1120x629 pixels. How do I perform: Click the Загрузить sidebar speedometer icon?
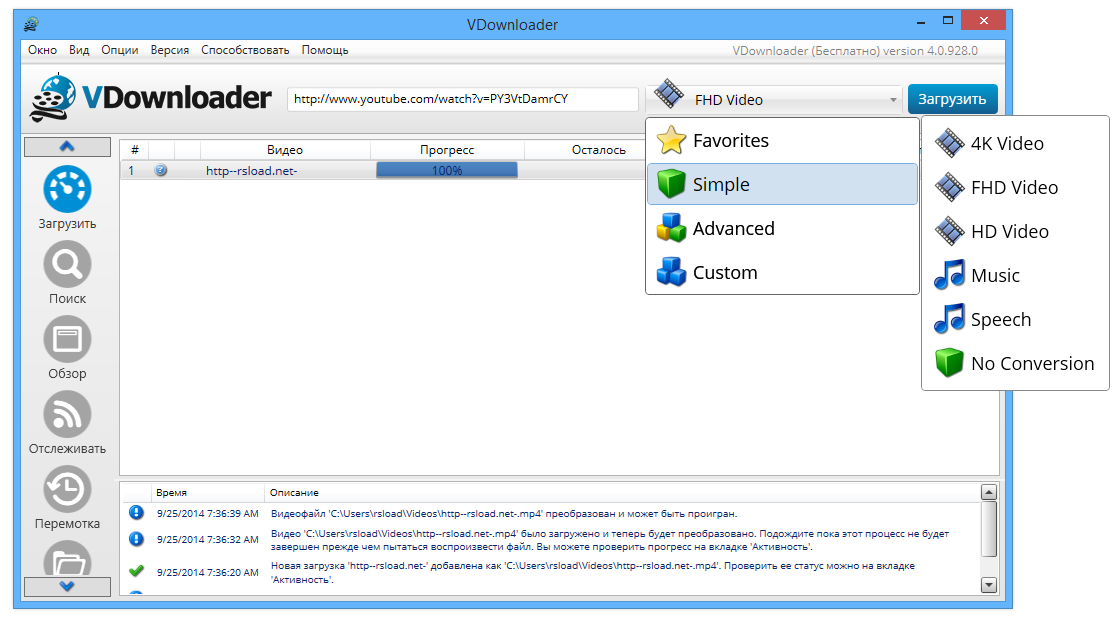click(67, 189)
